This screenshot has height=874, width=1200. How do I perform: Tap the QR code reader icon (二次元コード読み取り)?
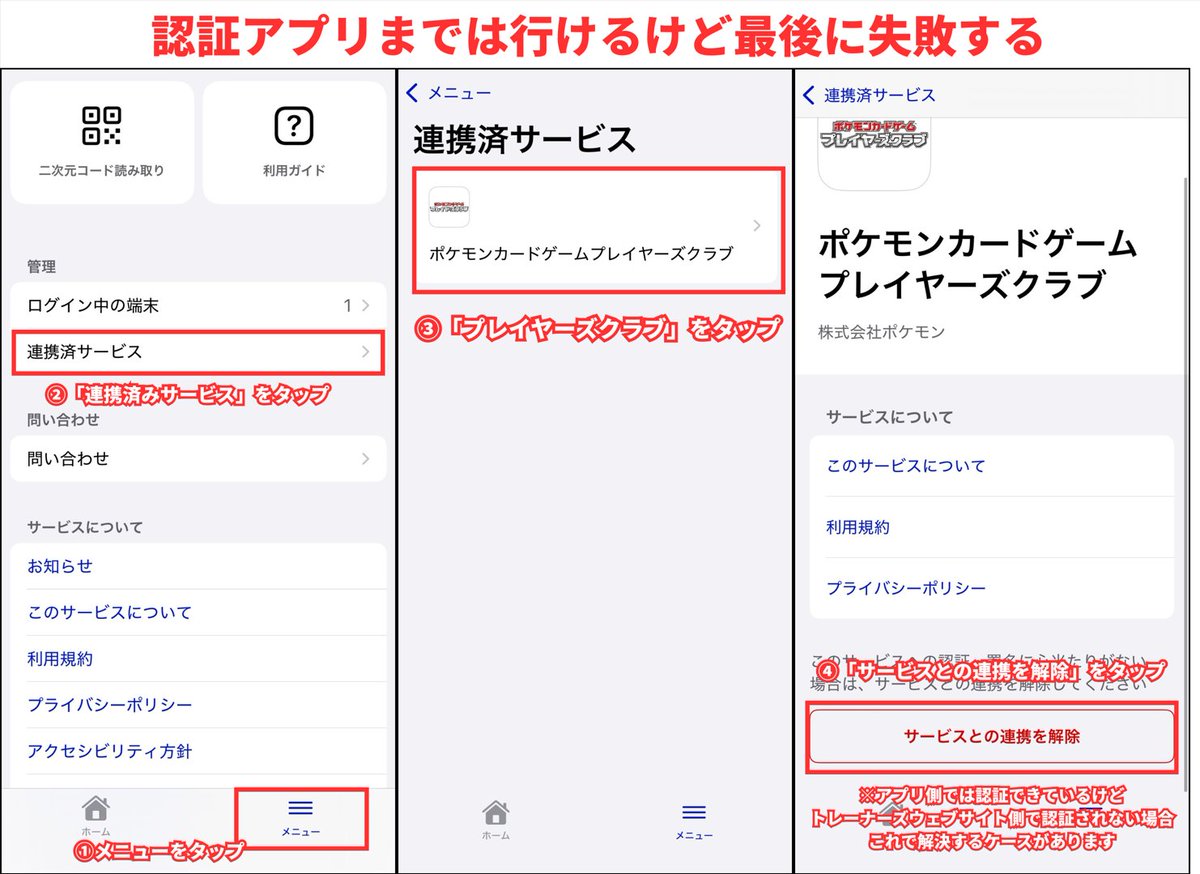click(x=101, y=126)
